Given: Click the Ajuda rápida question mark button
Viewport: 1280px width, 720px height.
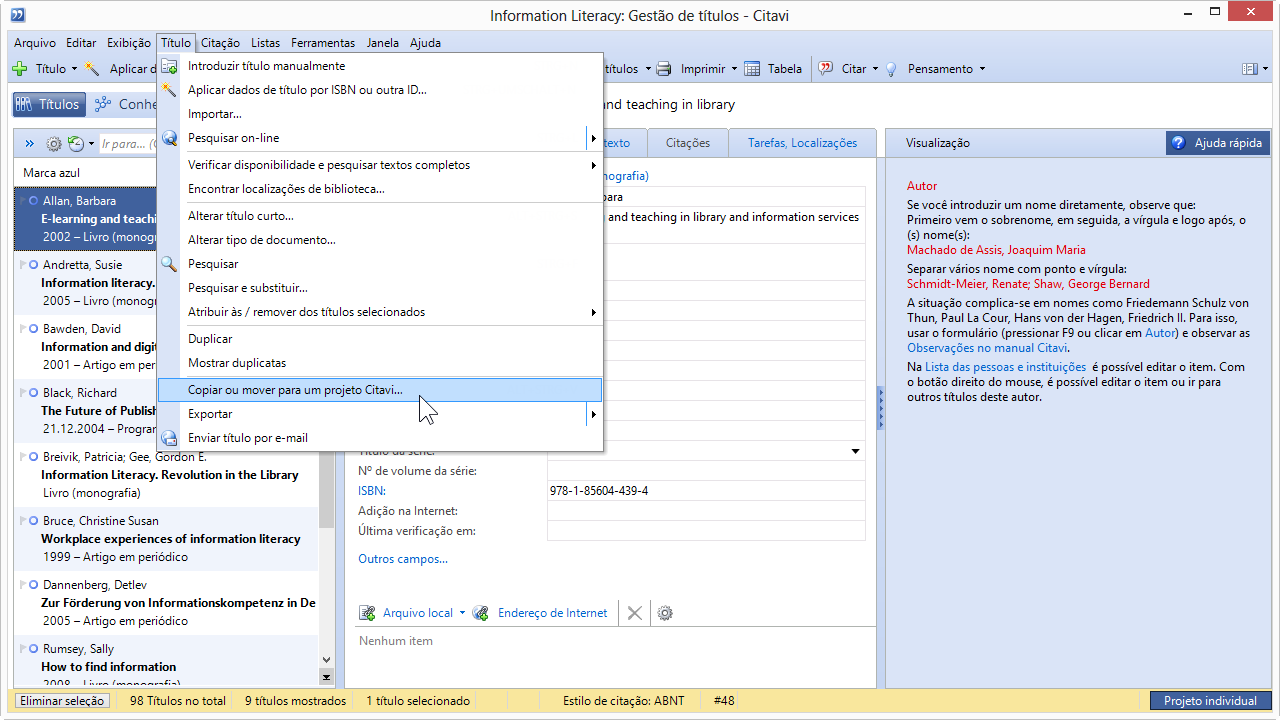Looking at the screenshot, I should (x=1218, y=143).
